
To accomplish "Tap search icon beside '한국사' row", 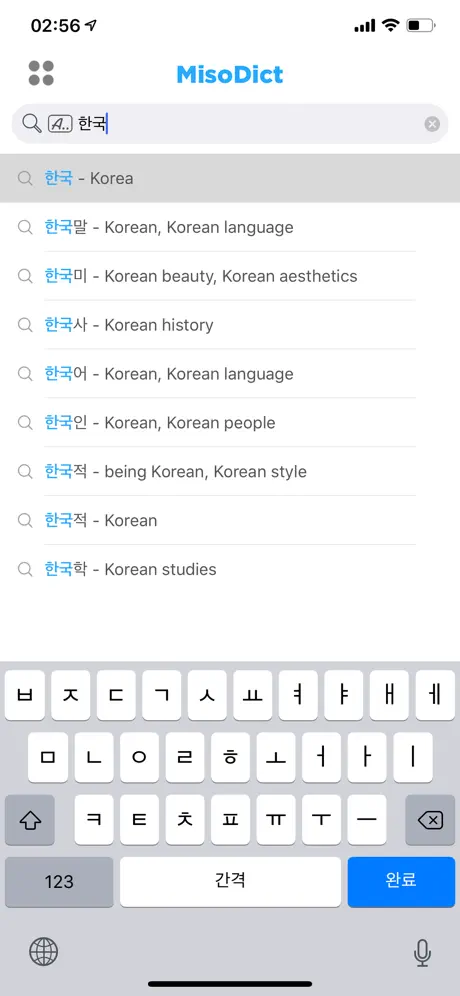I will click(25, 325).
